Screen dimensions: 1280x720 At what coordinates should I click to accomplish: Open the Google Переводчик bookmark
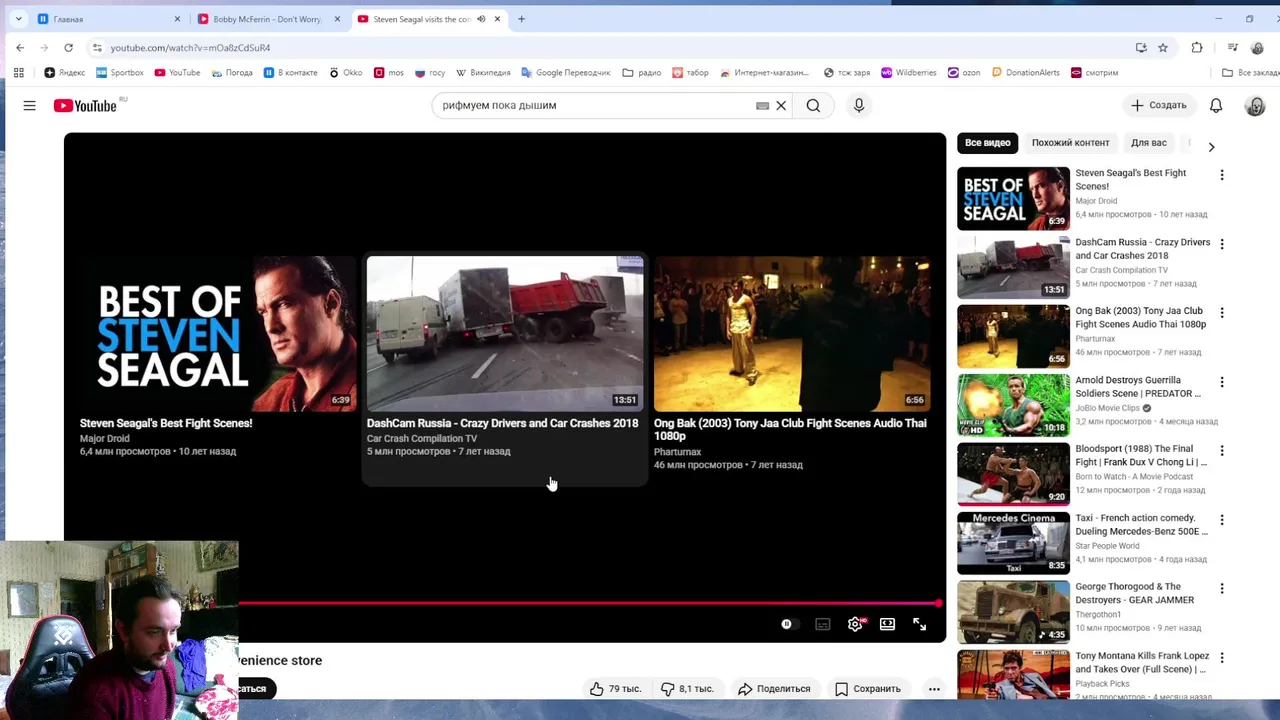[x=566, y=72]
